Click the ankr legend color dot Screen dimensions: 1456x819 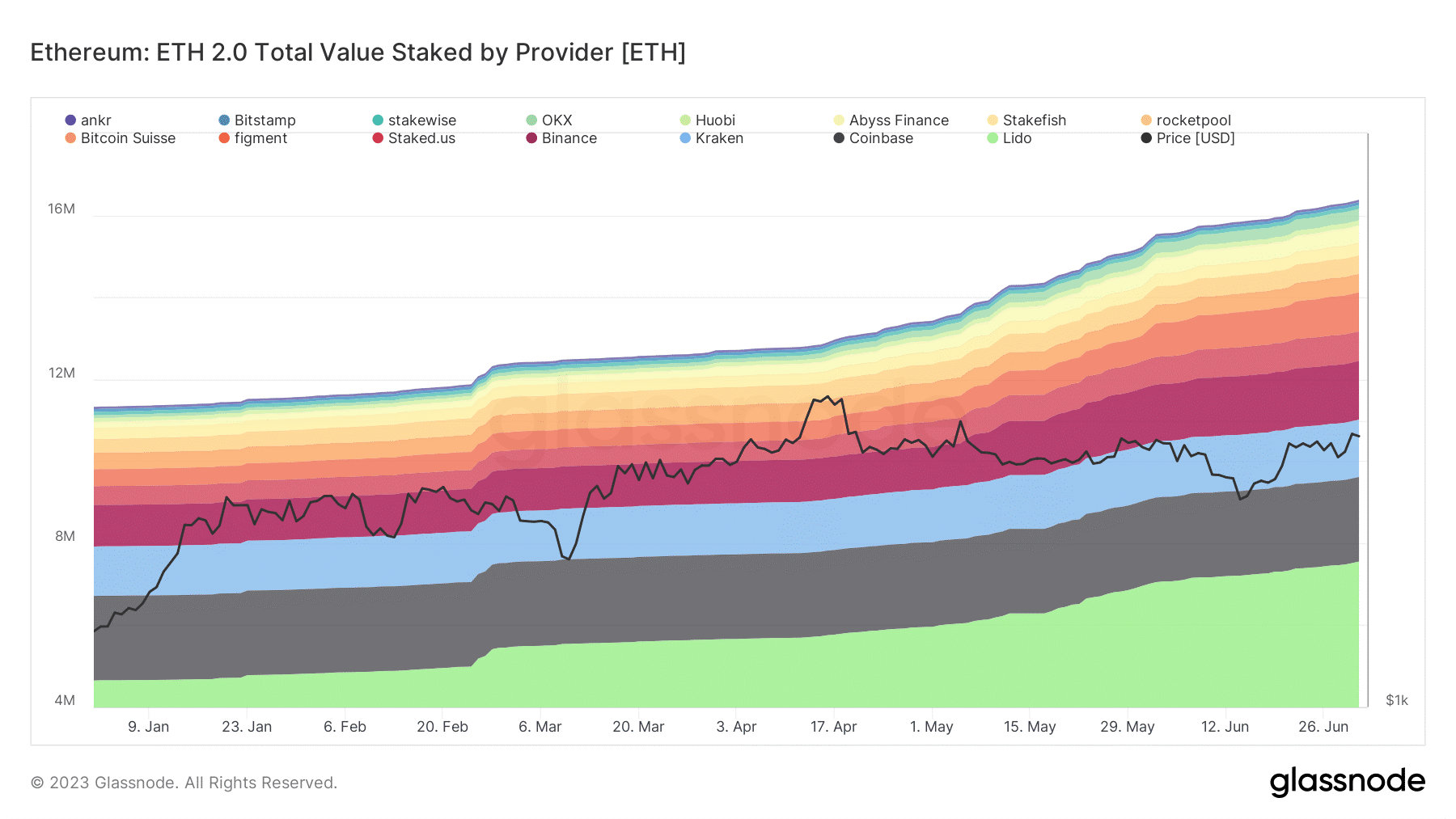70,120
